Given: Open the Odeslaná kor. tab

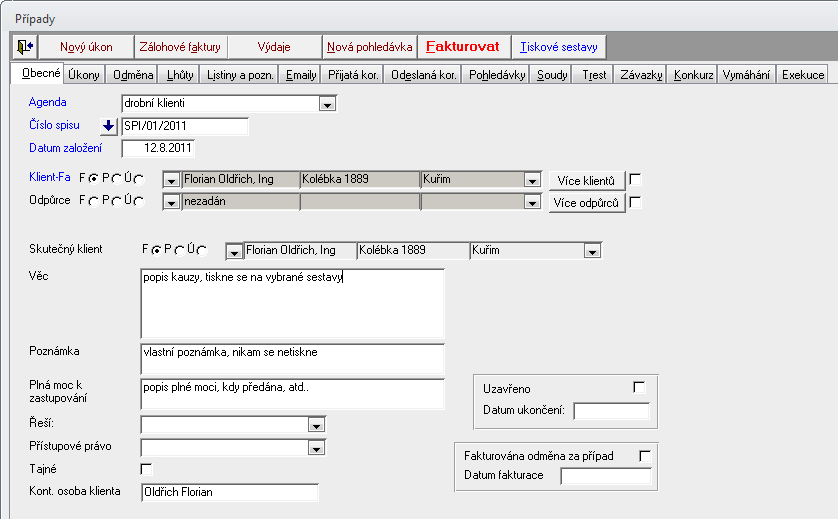Looking at the screenshot, I should coord(423,75).
